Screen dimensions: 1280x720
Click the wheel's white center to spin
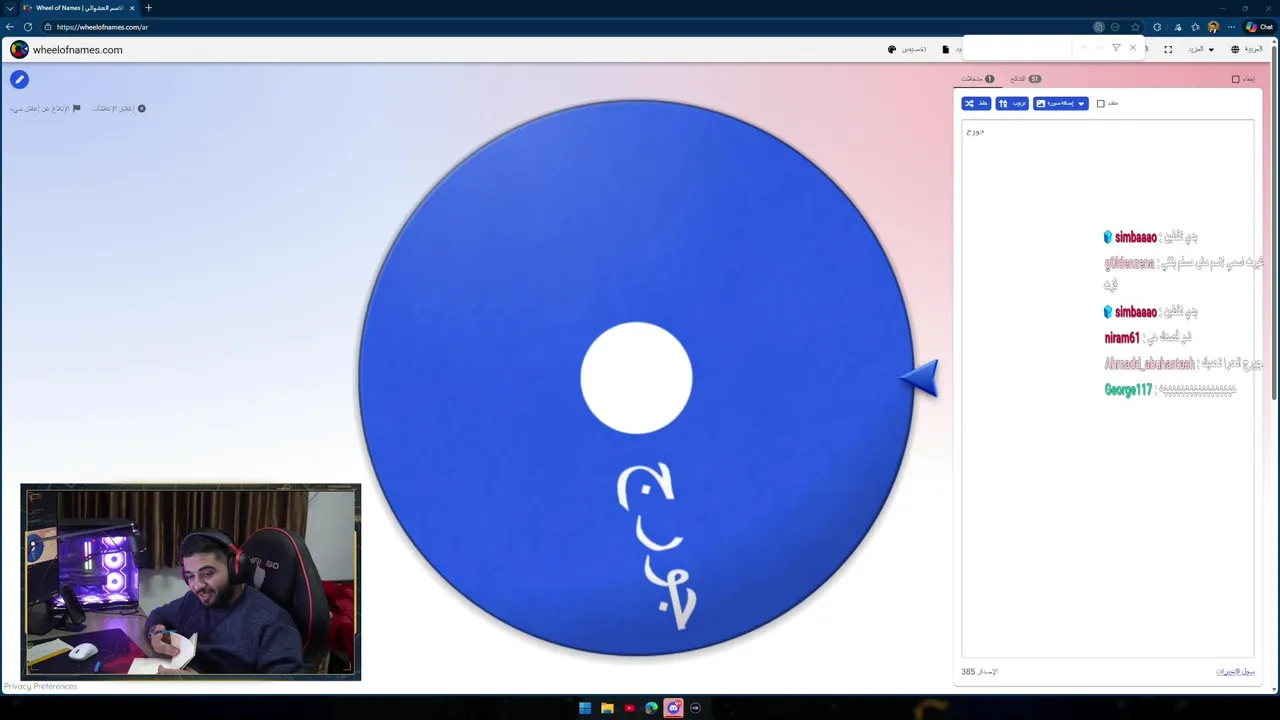[636, 378]
